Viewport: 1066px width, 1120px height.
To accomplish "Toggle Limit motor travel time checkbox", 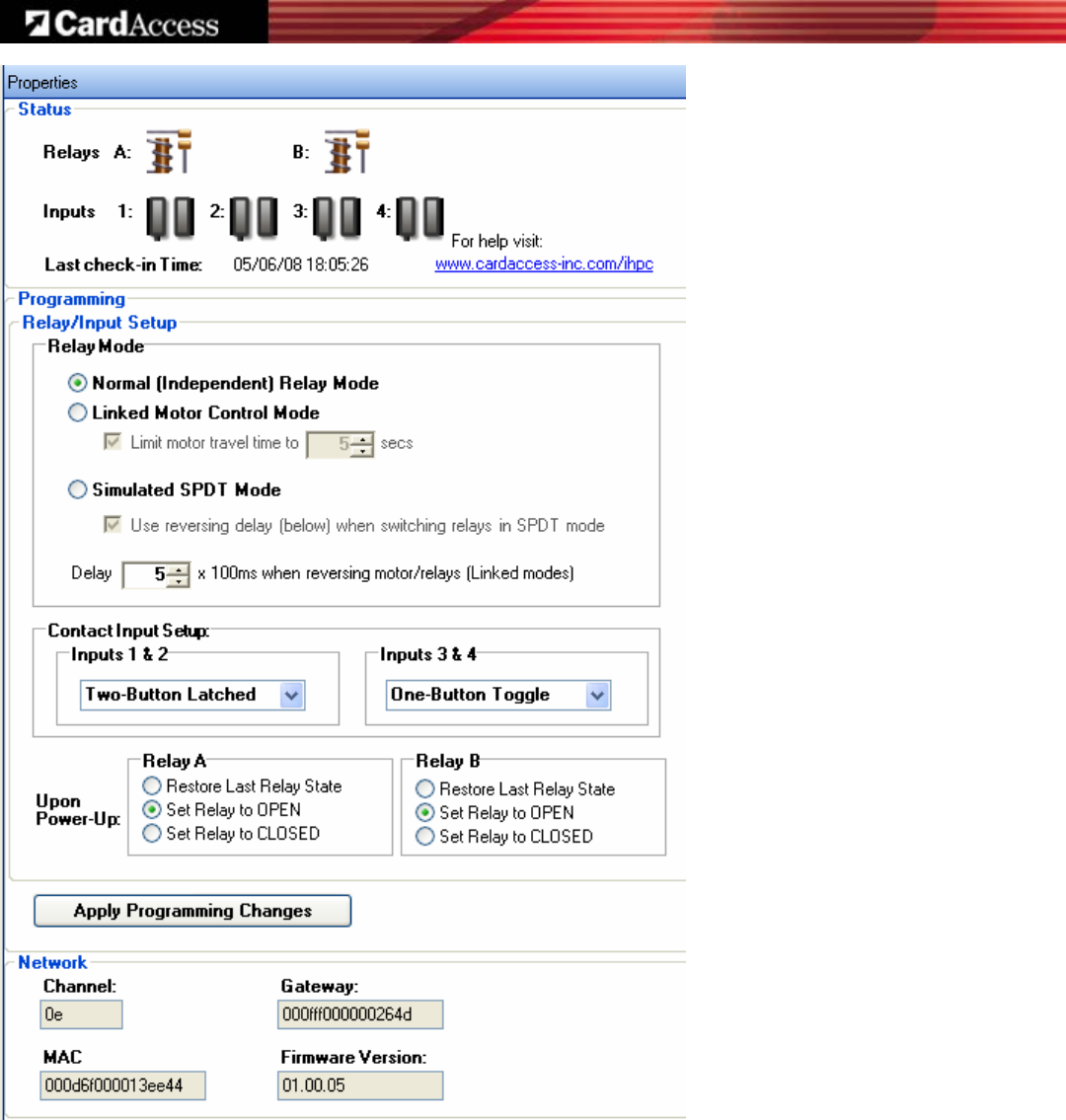I will (x=113, y=442).
